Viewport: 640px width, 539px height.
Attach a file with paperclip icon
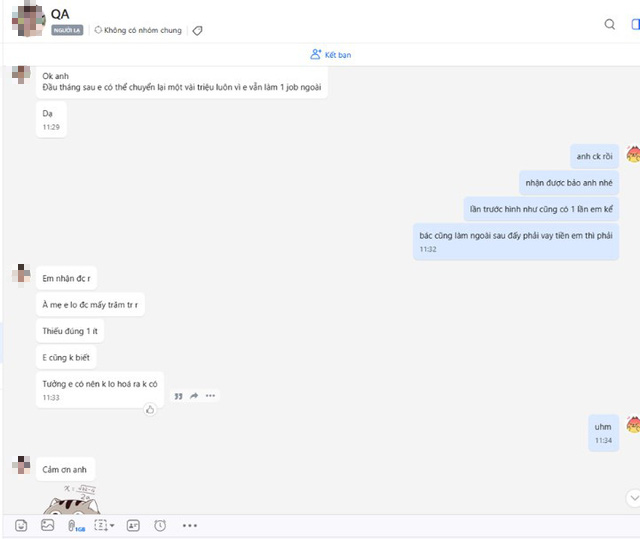(76, 526)
